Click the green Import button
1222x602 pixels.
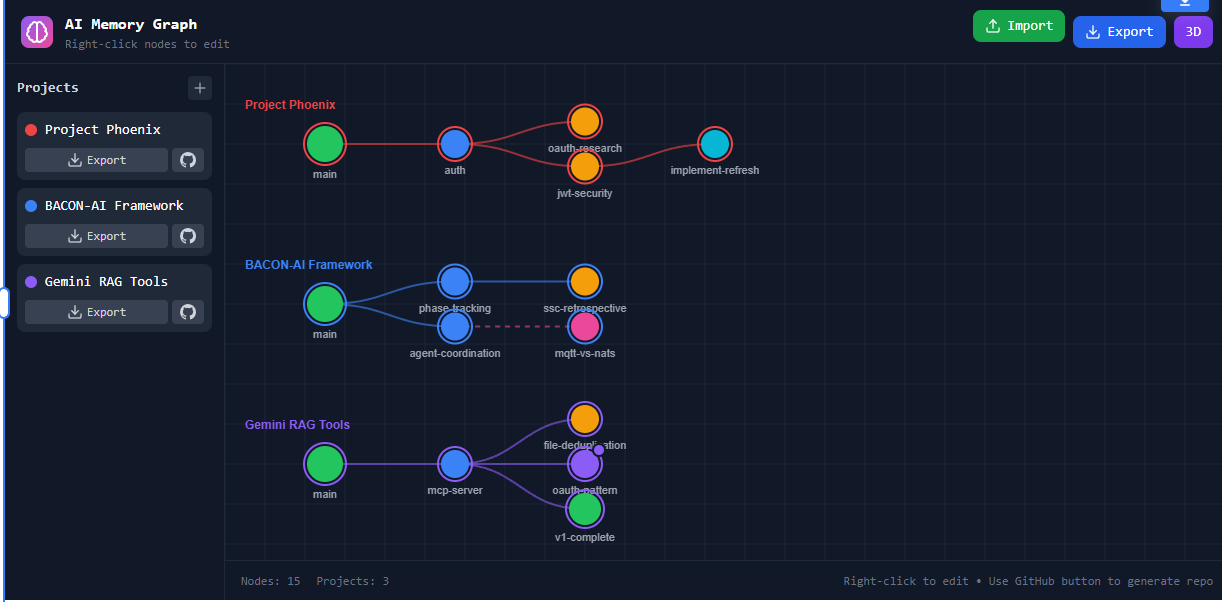point(1019,26)
